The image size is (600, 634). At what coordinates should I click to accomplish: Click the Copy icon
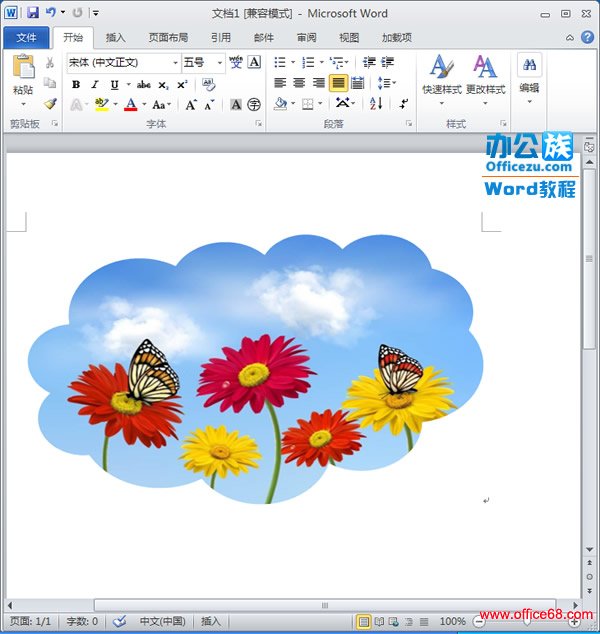50,83
